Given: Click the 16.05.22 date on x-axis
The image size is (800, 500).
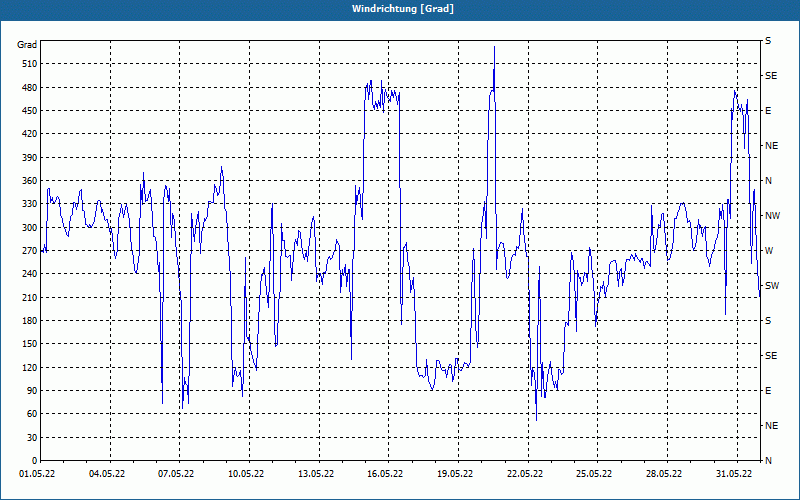Looking at the screenshot, I should point(385,474).
